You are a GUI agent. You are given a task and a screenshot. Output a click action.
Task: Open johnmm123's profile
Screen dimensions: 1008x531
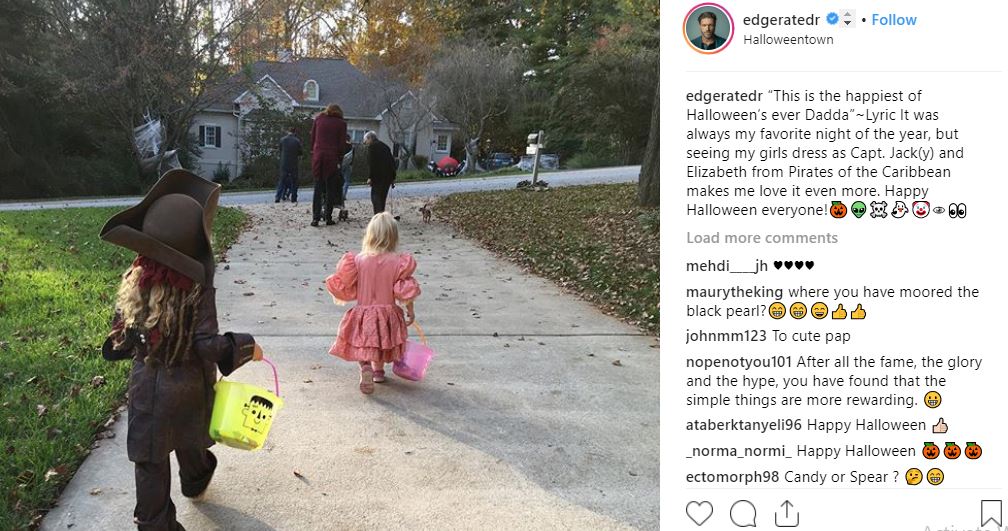[726, 336]
